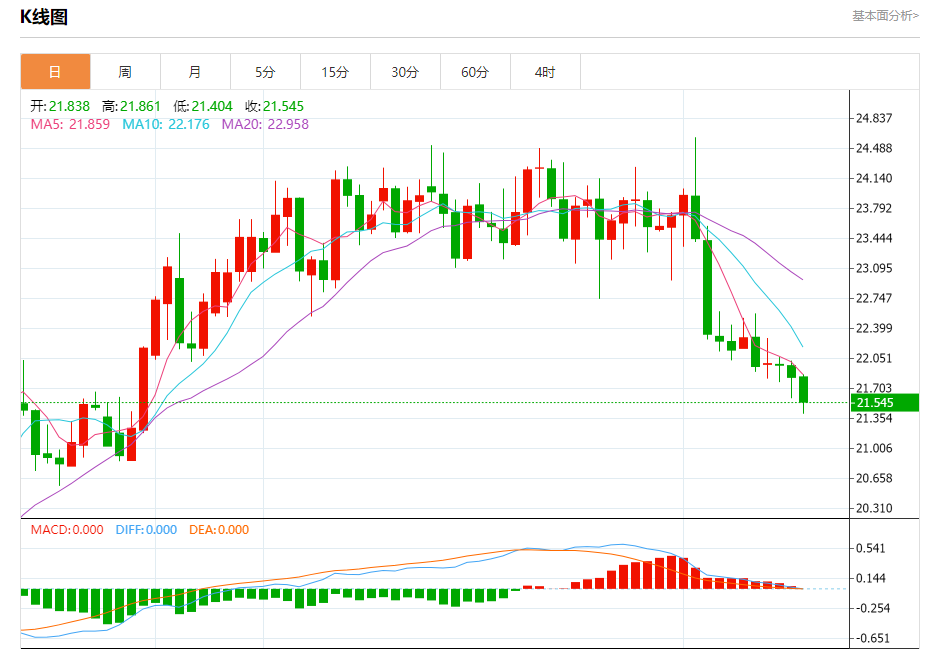
Task: Click the latest green candlestick at chart's right end
Action: coord(803,389)
